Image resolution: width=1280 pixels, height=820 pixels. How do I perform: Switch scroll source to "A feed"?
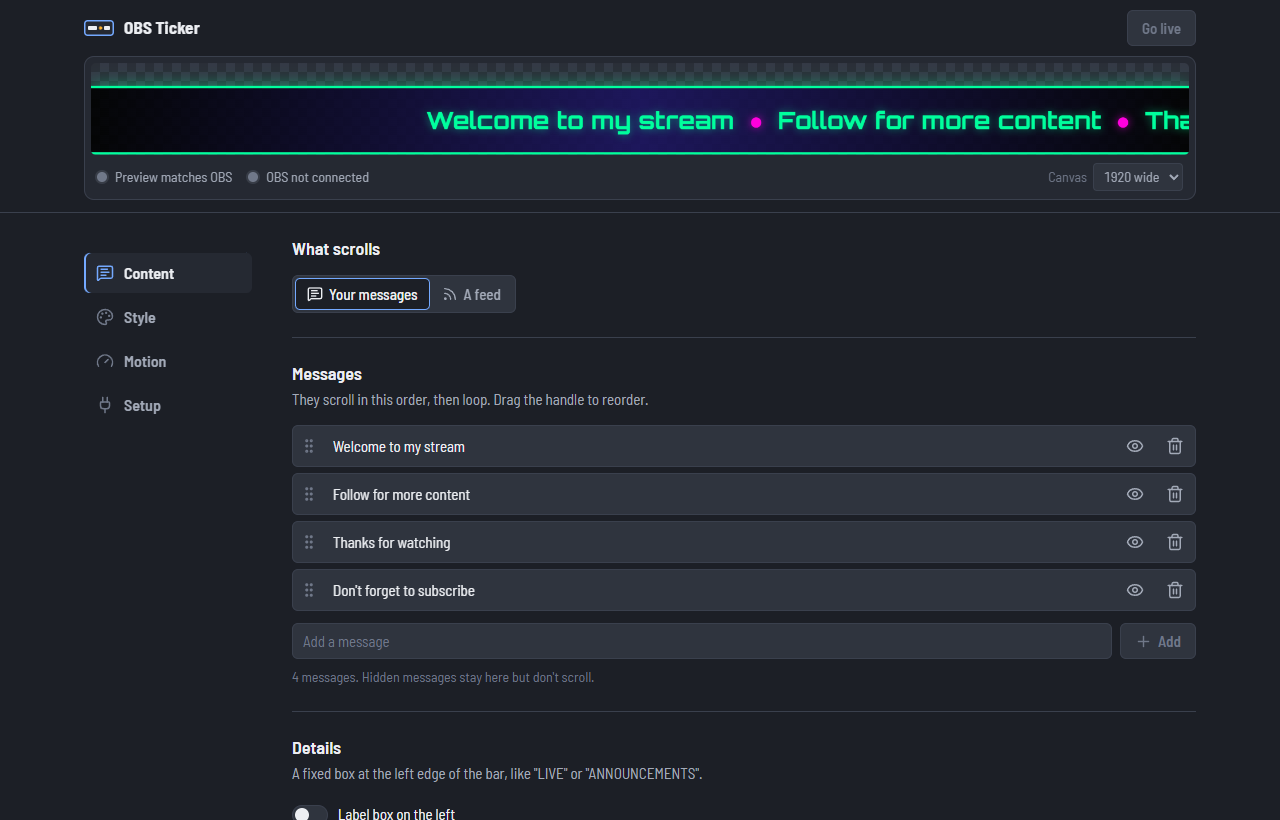(x=472, y=294)
